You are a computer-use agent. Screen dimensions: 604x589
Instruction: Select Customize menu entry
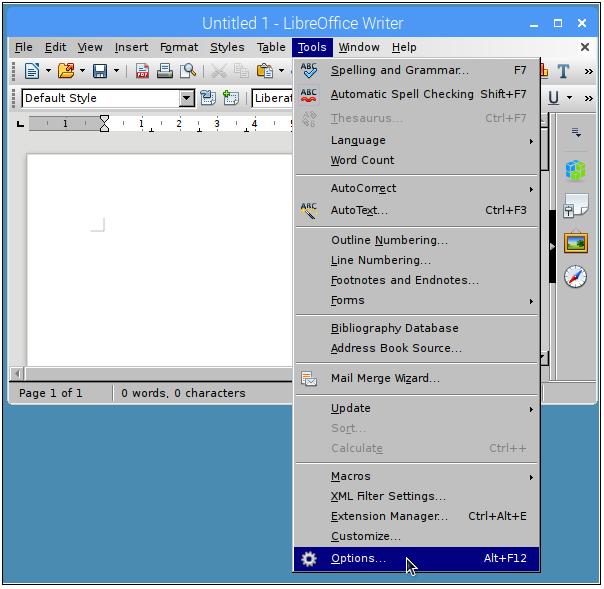click(x=416, y=537)
